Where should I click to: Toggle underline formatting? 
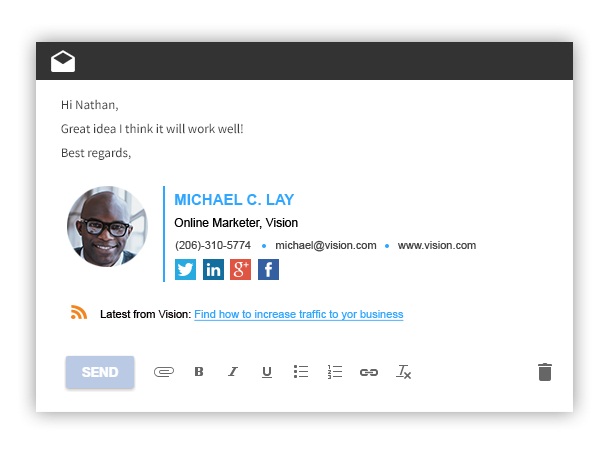266,372
